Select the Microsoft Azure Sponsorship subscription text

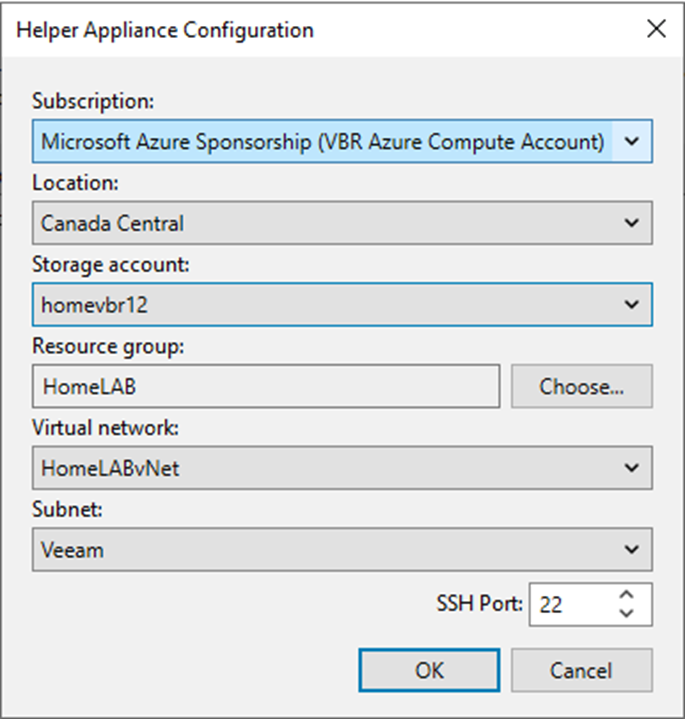(323, 141)
